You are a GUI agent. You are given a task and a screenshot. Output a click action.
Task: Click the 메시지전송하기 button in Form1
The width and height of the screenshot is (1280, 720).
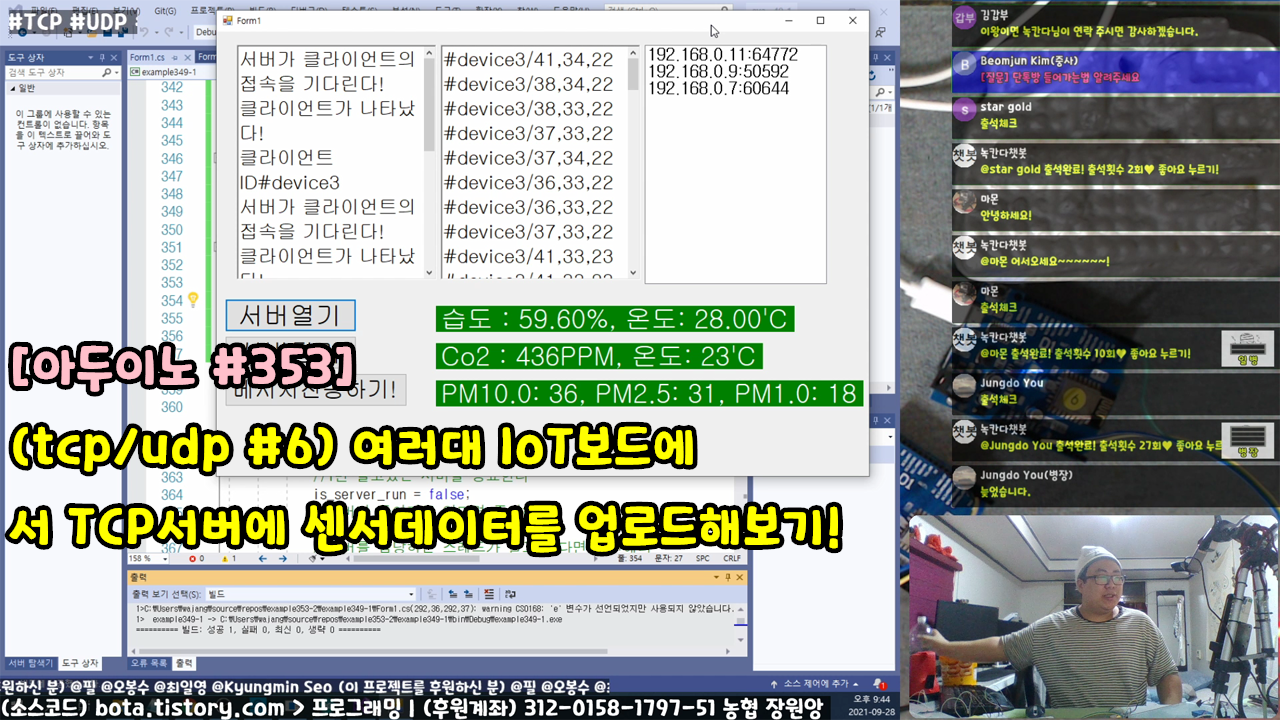[x=316, y=390]
